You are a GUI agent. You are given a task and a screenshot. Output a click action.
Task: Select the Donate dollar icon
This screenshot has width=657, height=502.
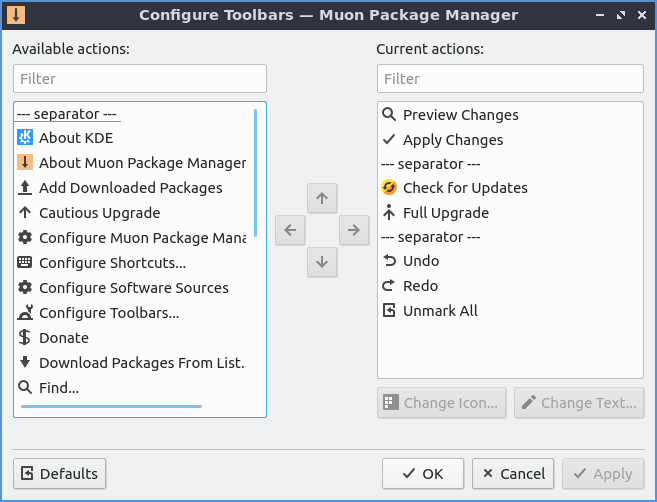(x=25, y=338)
